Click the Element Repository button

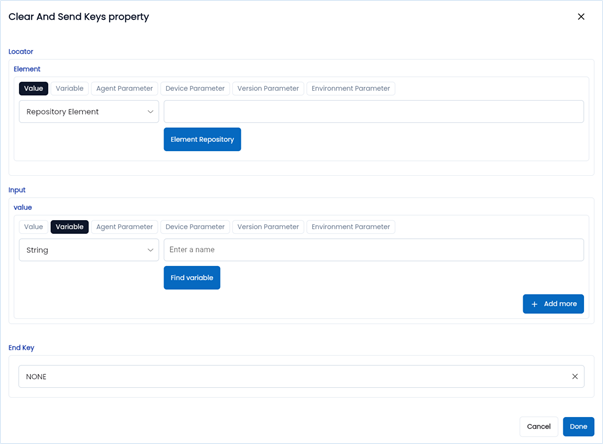click(202, 140)
